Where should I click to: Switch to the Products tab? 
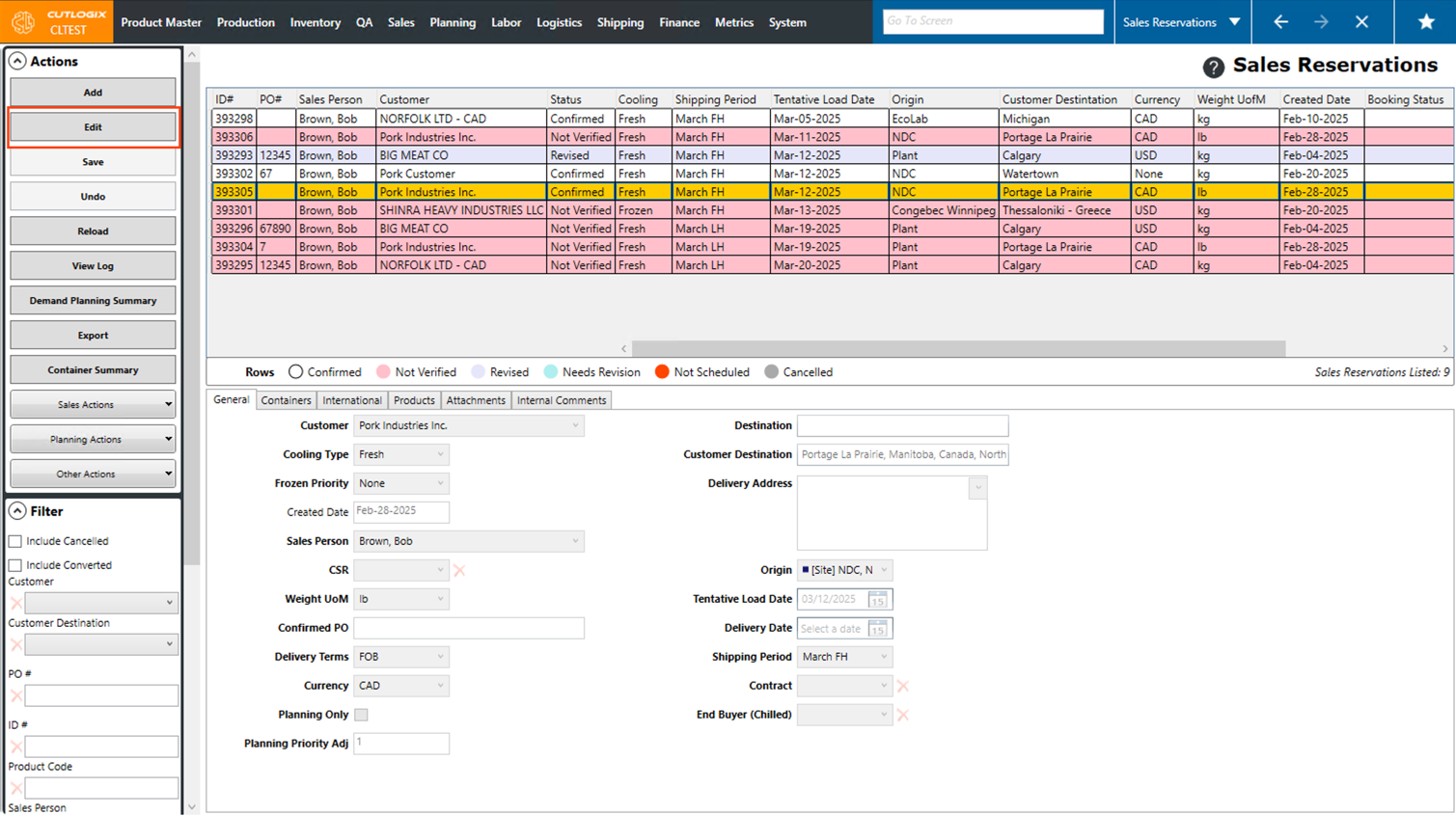(x=414, y=400)
